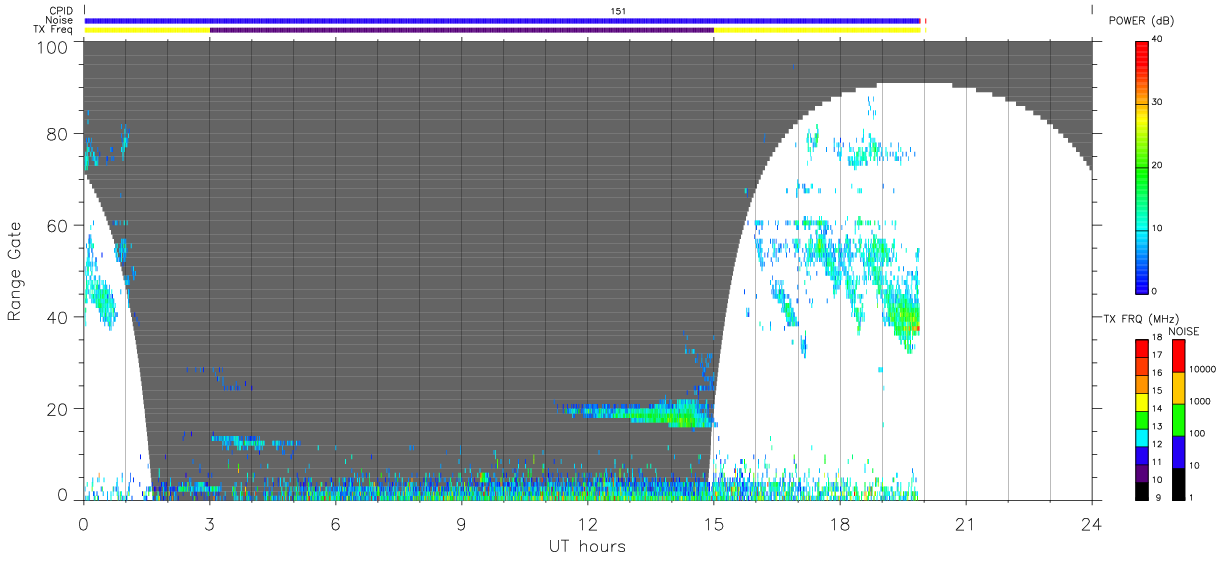Viewport: 1228px width, 567px height.
Task: Click the first yellow TX Freq segment before 3 UT
Action: pyautogui.click(x=147, y=29)
